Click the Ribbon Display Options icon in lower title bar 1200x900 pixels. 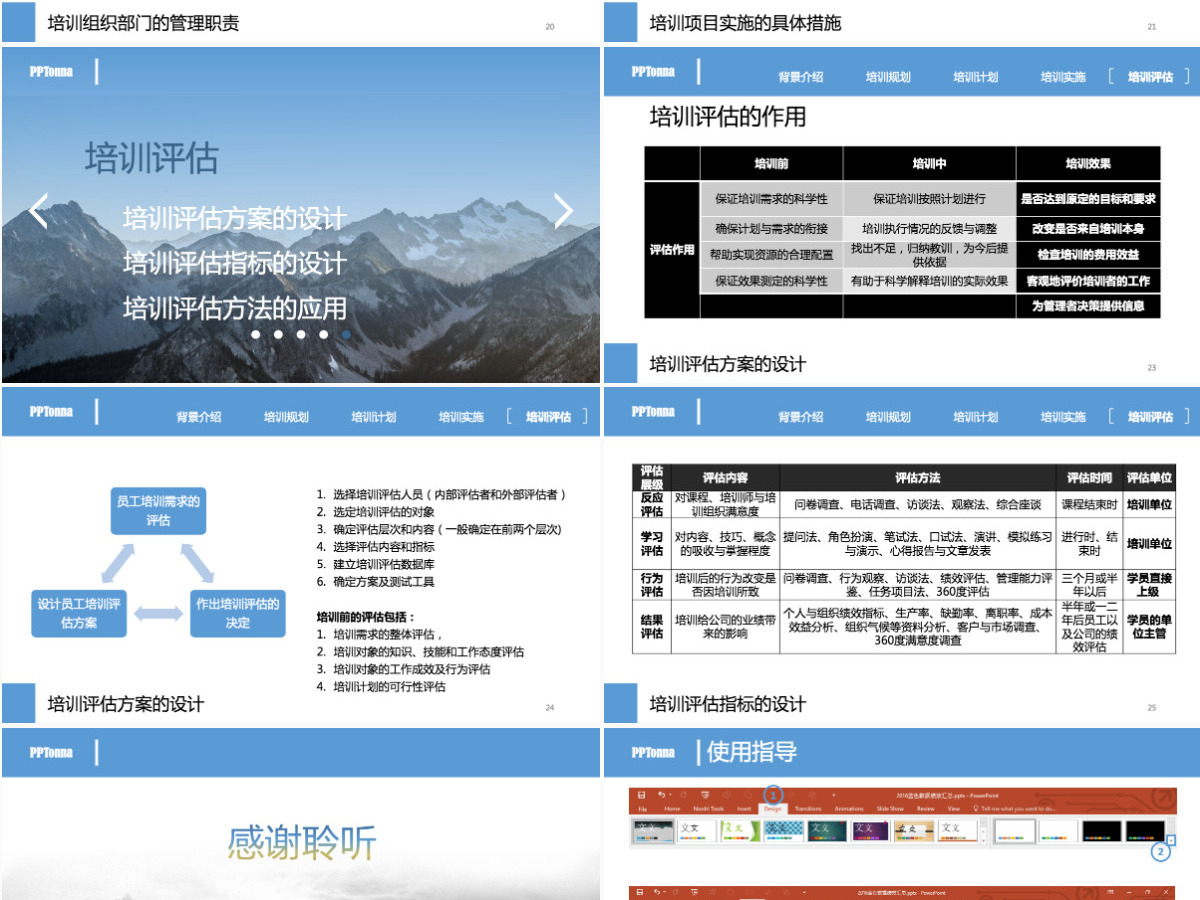(1110, 892)
